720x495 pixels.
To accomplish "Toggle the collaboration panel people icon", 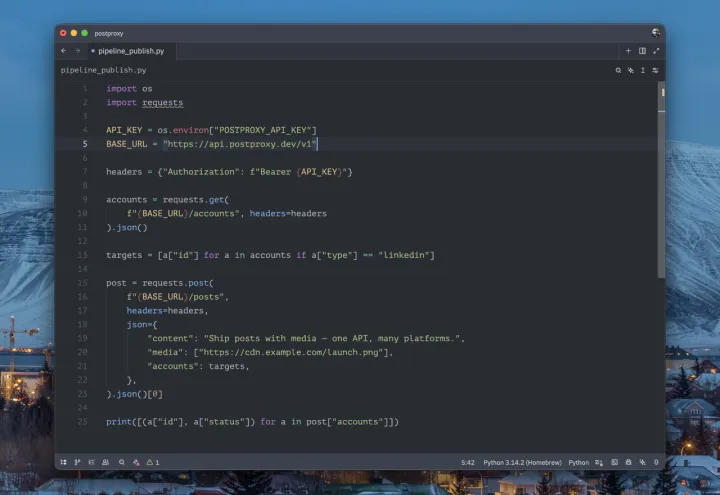I will (x=106, y=462).
